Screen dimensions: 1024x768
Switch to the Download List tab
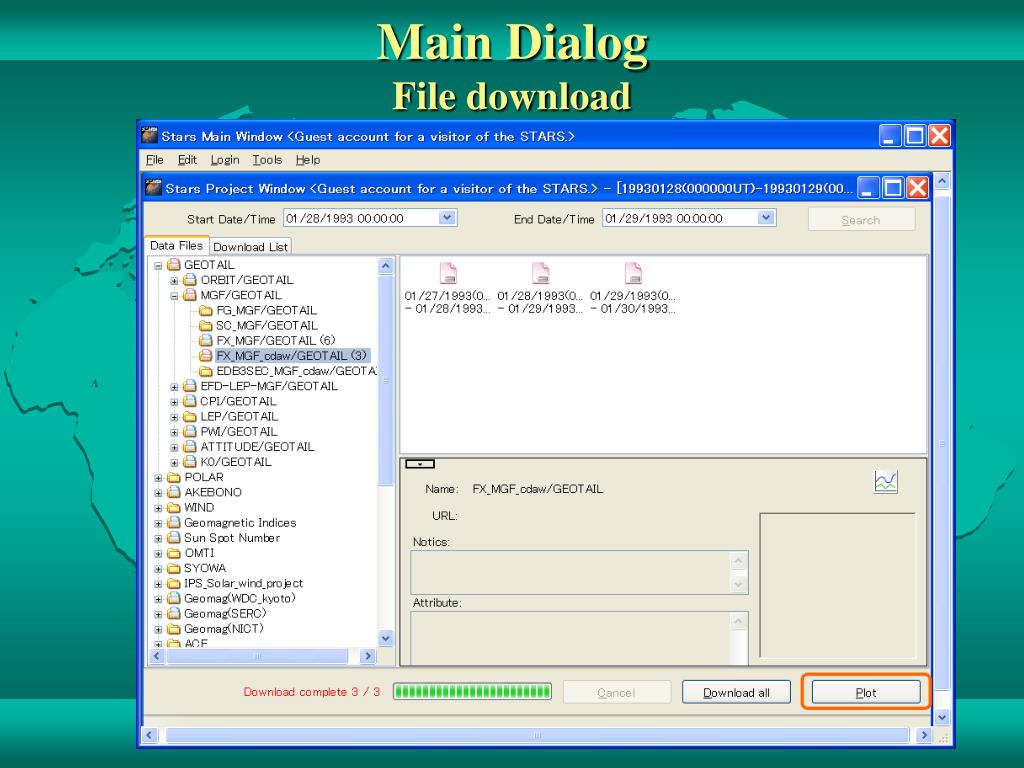[x=250, y=247]
